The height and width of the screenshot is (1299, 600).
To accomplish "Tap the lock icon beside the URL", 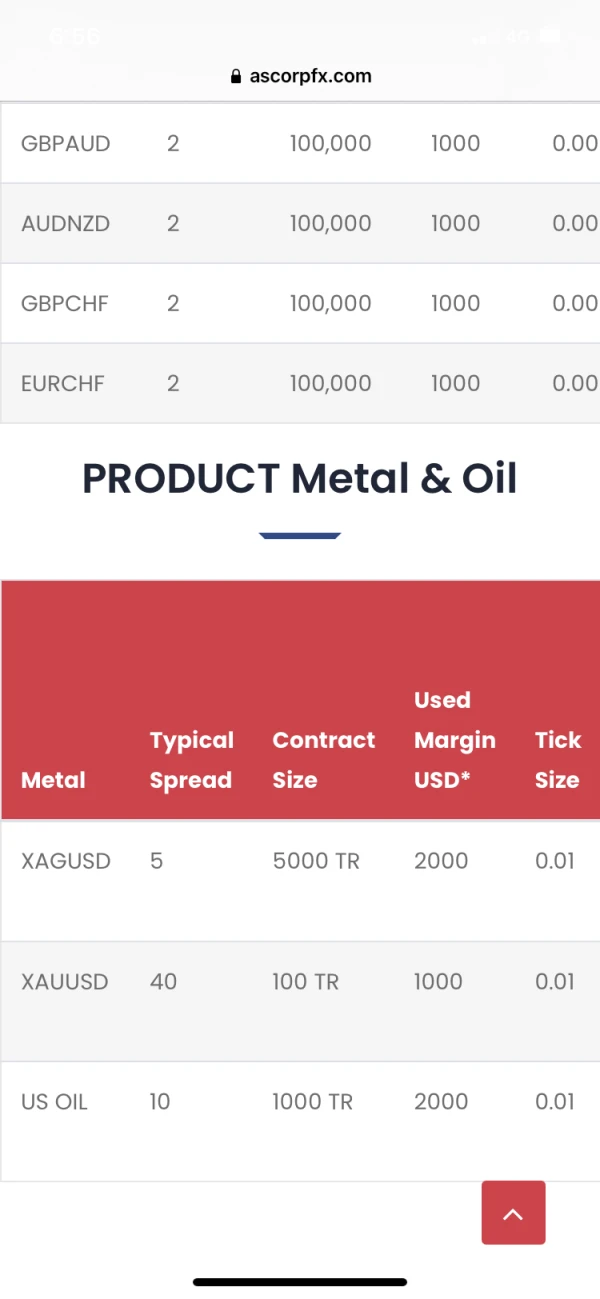I will [x=236, y=76].
